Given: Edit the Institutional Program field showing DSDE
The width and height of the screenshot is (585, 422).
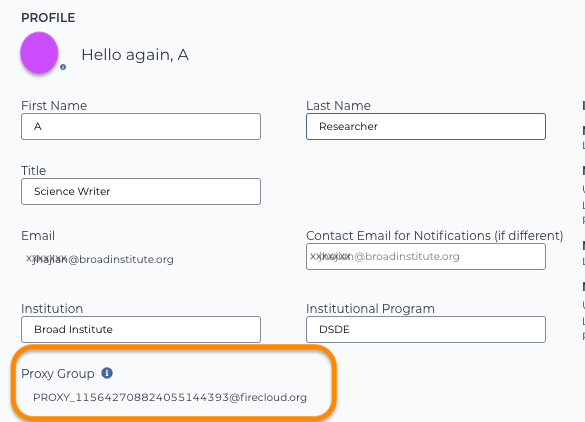Looking at the screenshot, I should [x=426, y=329].
